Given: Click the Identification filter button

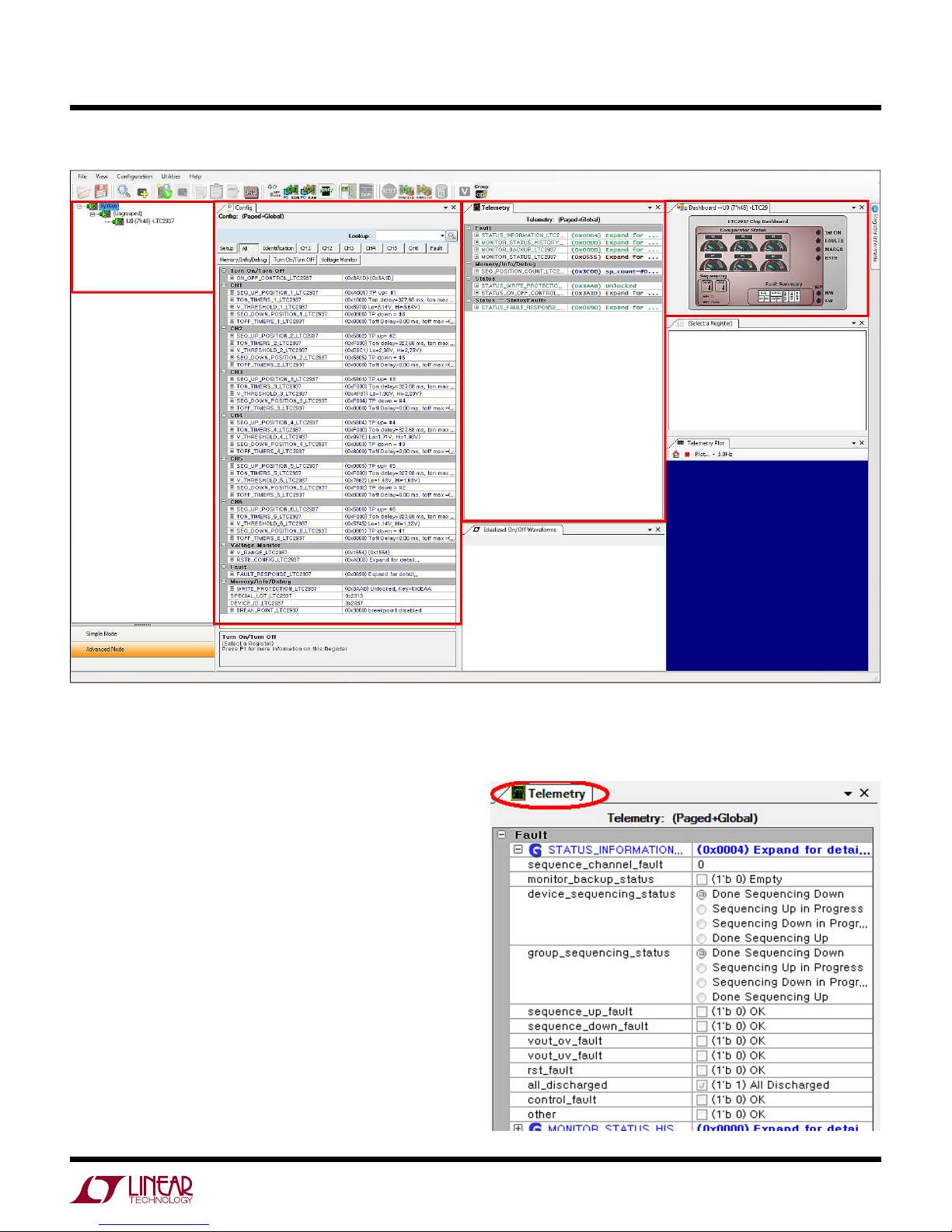Looking at the screenshot, I should tap(277, 249).
